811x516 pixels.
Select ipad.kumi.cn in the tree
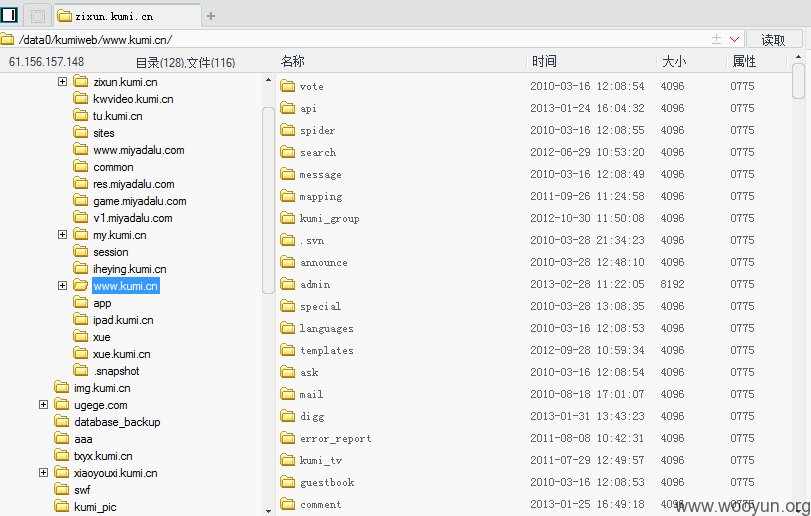tap(123, 320)
